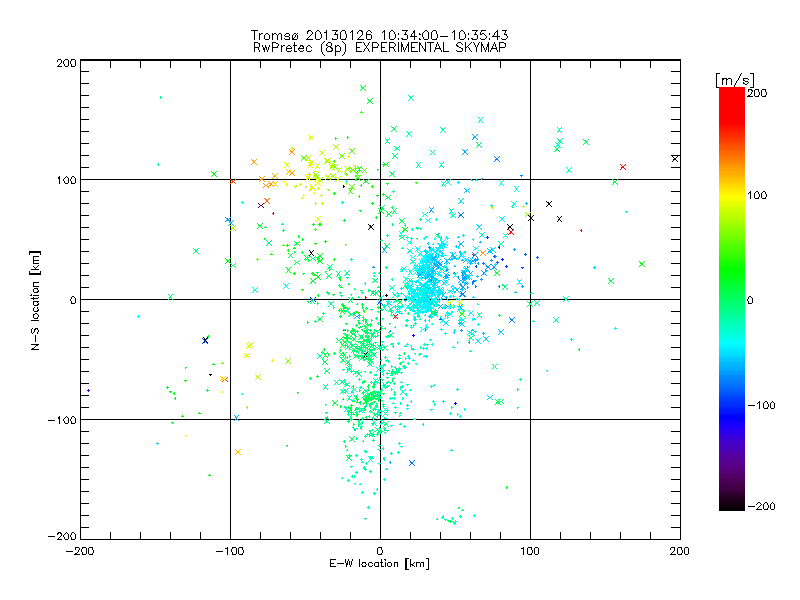Click the '[m/s]' colorbar unit label
This screenshot has width=800, height=600.
click(x=735, y=80)
